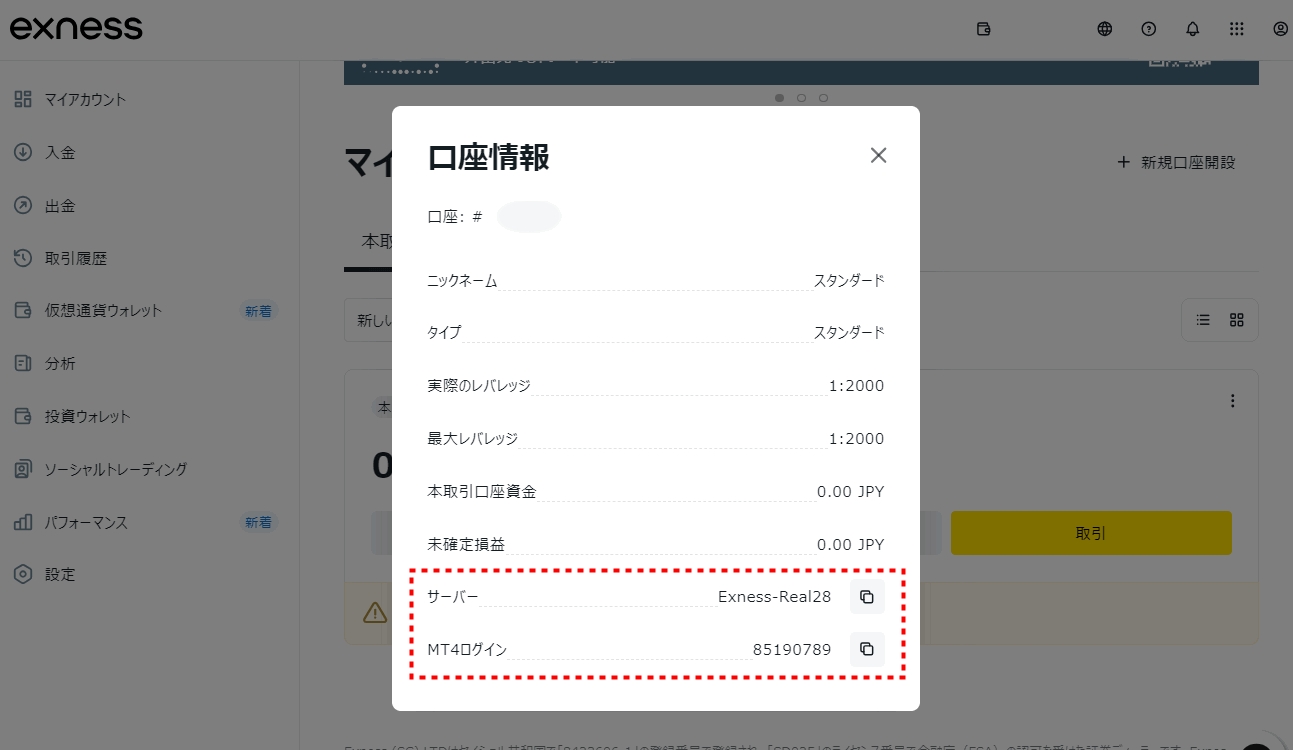Screen dimensions: 1293x750
Task: Switch to list view layout
Action: (1203, 320)
